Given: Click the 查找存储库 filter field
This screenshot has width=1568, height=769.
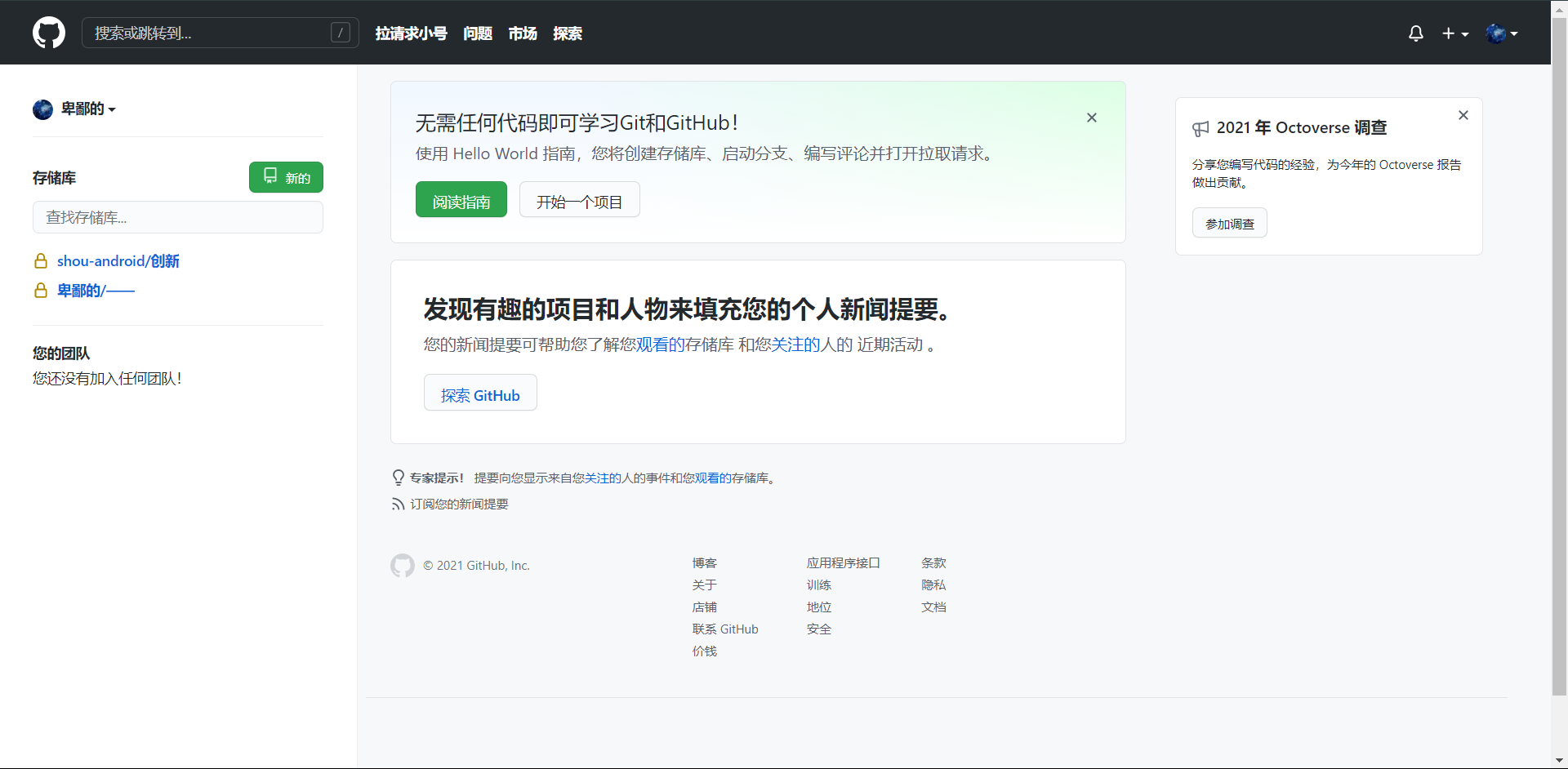Looking at the screenshot, I should click(x=178, y=217).
